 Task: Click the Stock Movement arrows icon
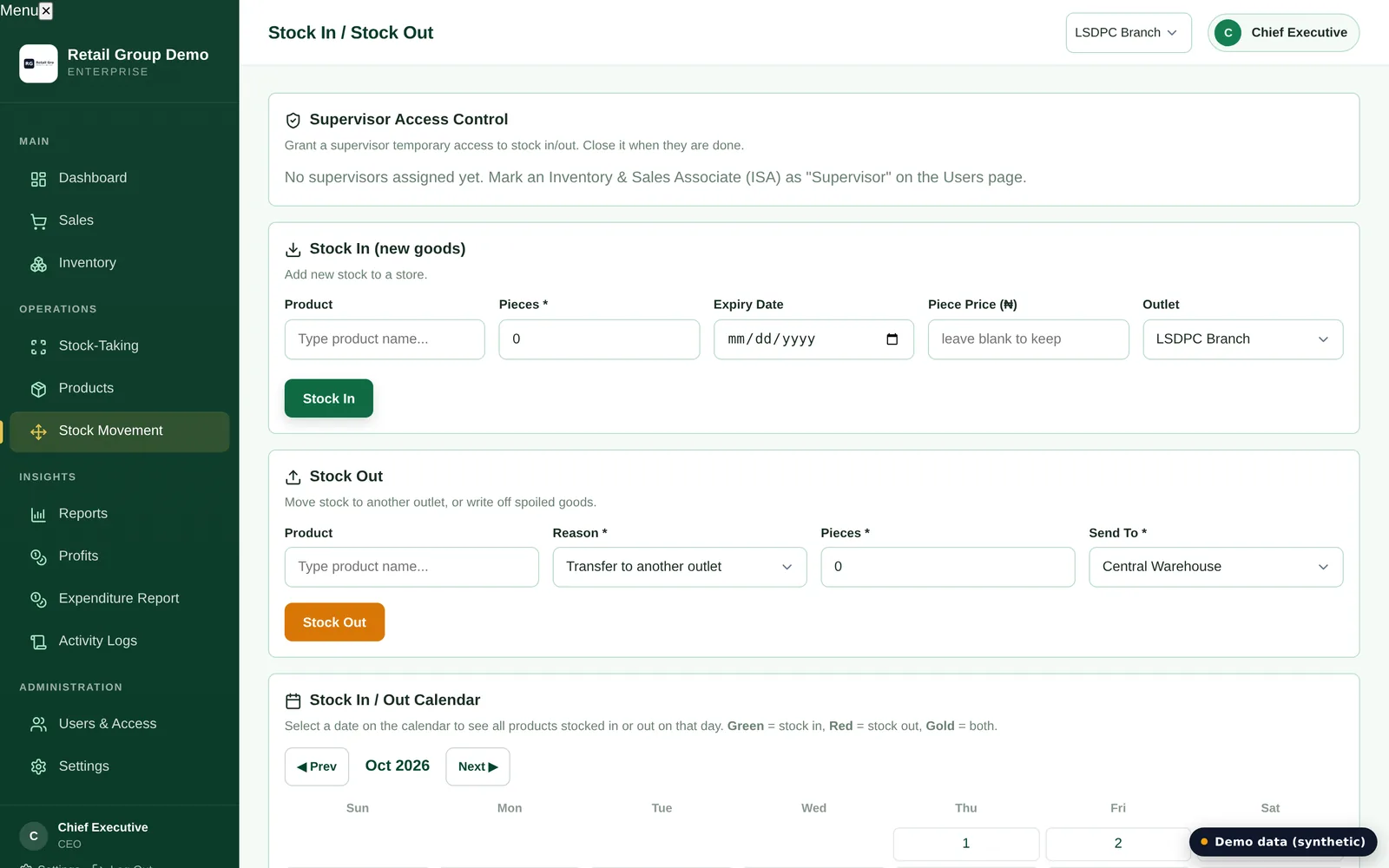[38, 431]
